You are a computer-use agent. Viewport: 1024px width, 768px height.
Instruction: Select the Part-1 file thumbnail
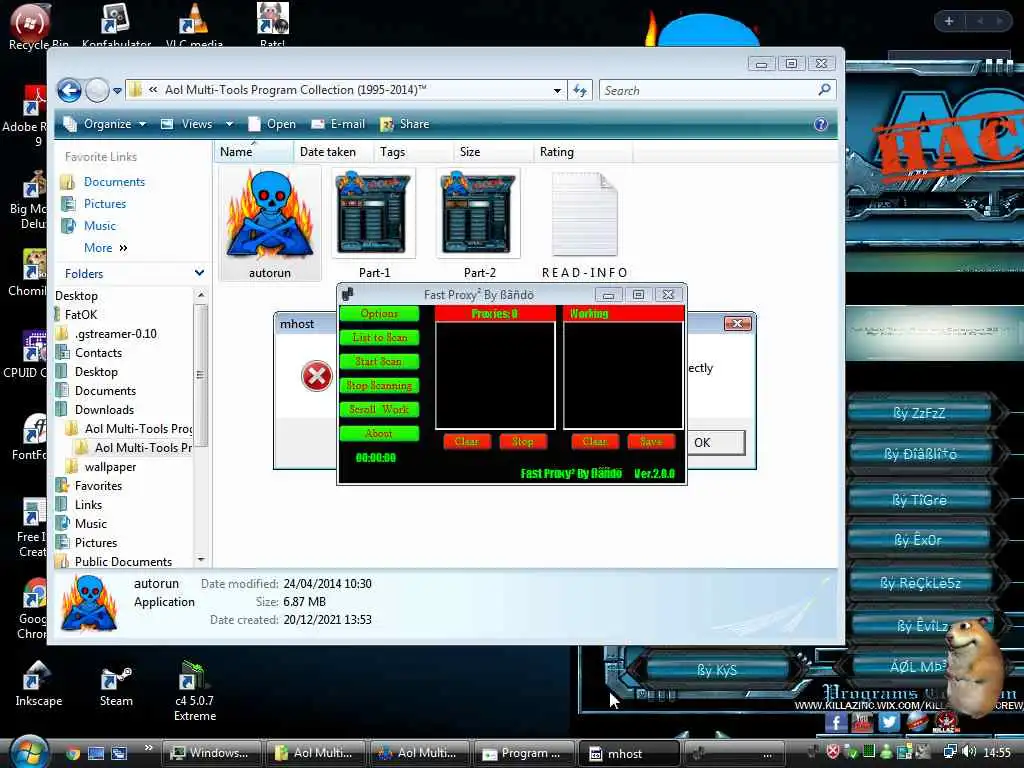(374, 224)
